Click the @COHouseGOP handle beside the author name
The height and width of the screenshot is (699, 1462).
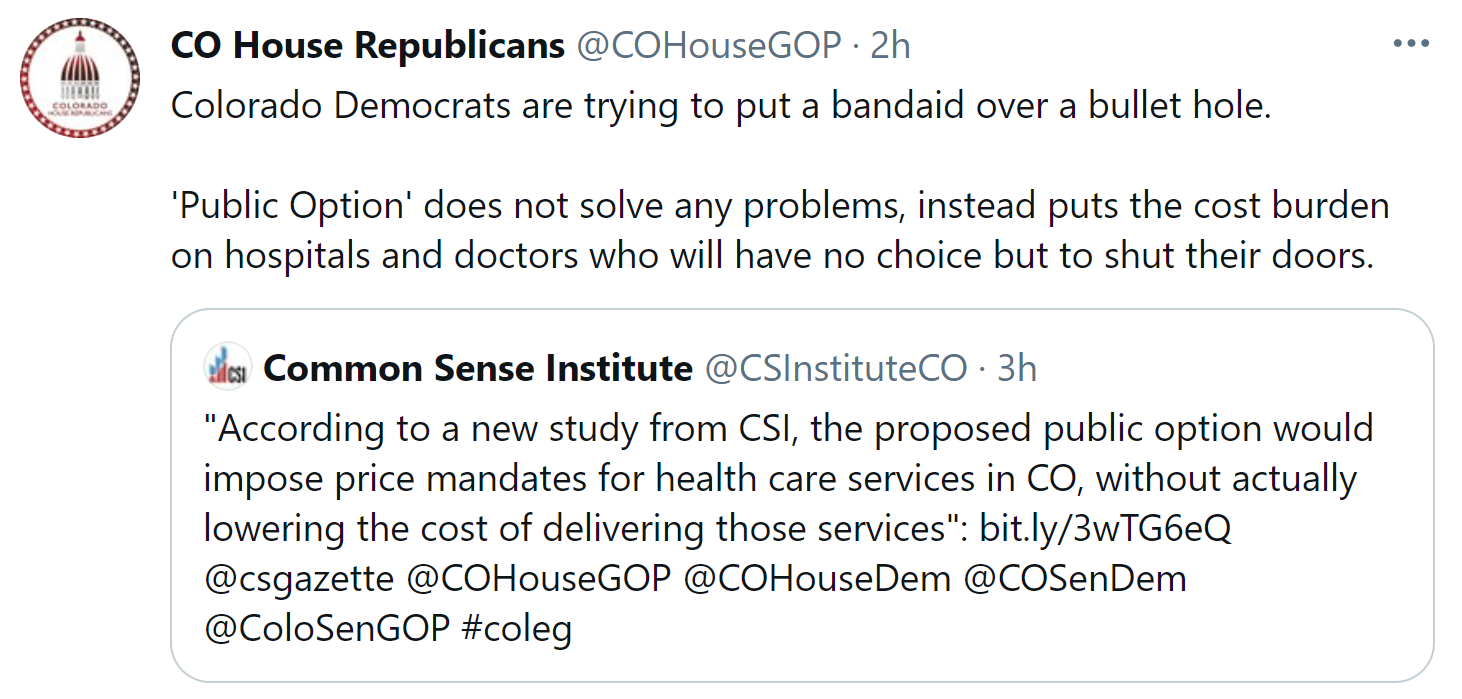click(709, 46)
